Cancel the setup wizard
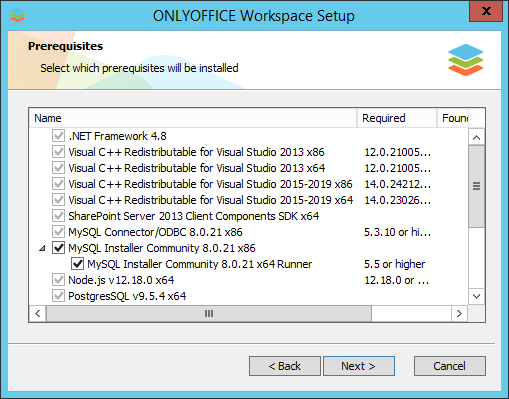 [x=450, y=366]
